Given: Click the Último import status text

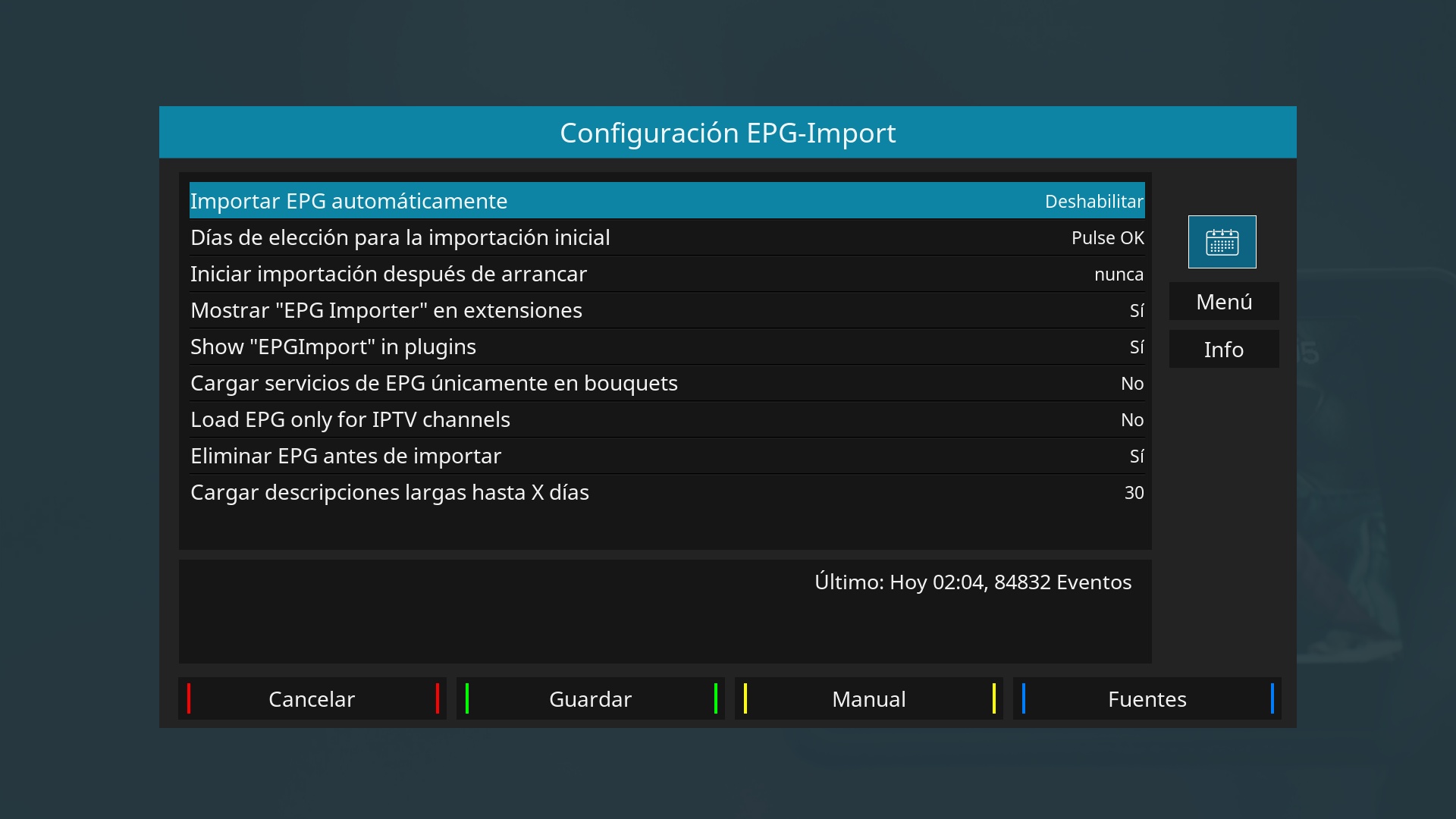Looking at the screenshot, I should pyautogui.click(x=972, y=582).
